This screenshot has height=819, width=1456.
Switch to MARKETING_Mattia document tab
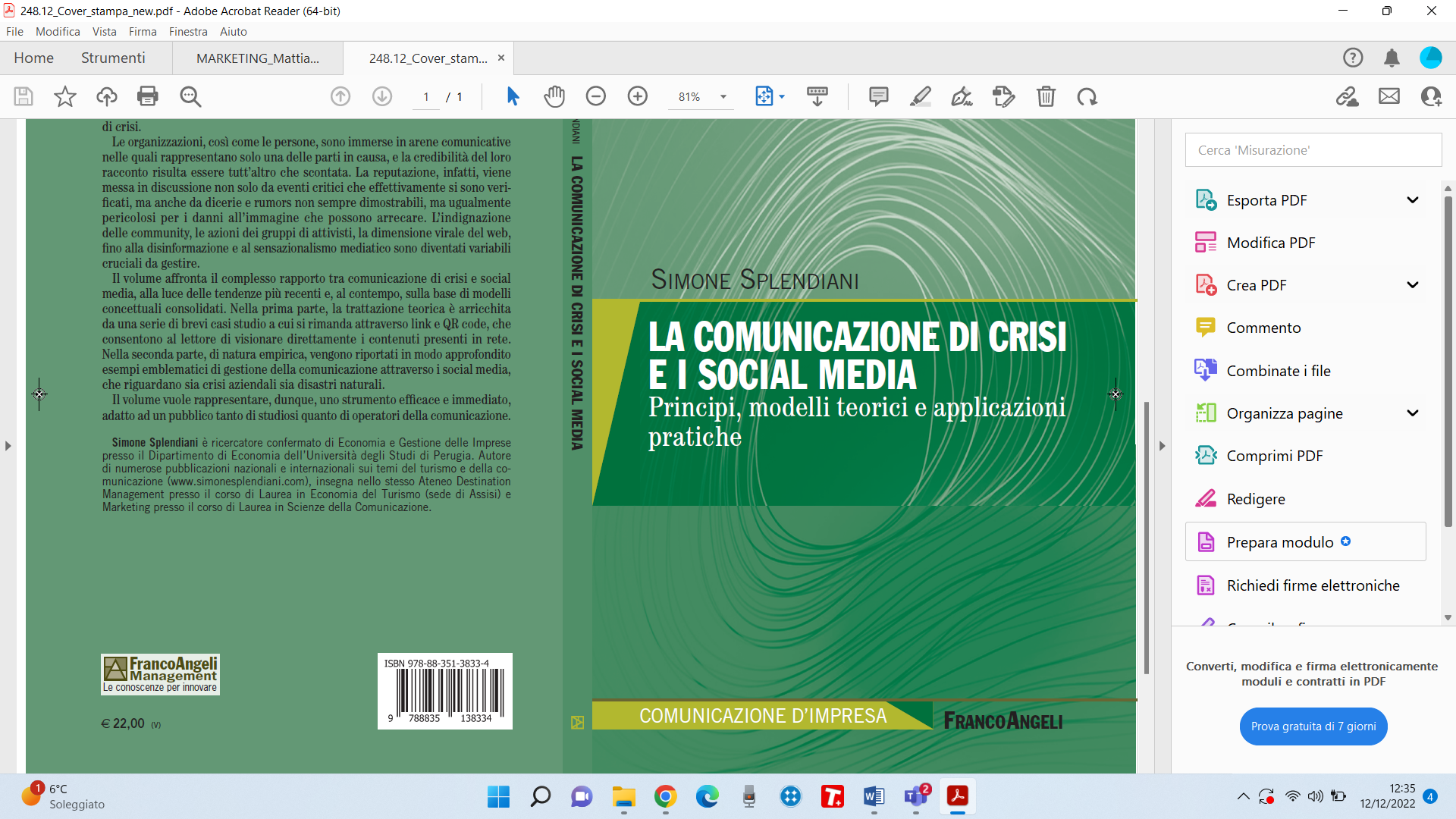[x=257, y=58]
